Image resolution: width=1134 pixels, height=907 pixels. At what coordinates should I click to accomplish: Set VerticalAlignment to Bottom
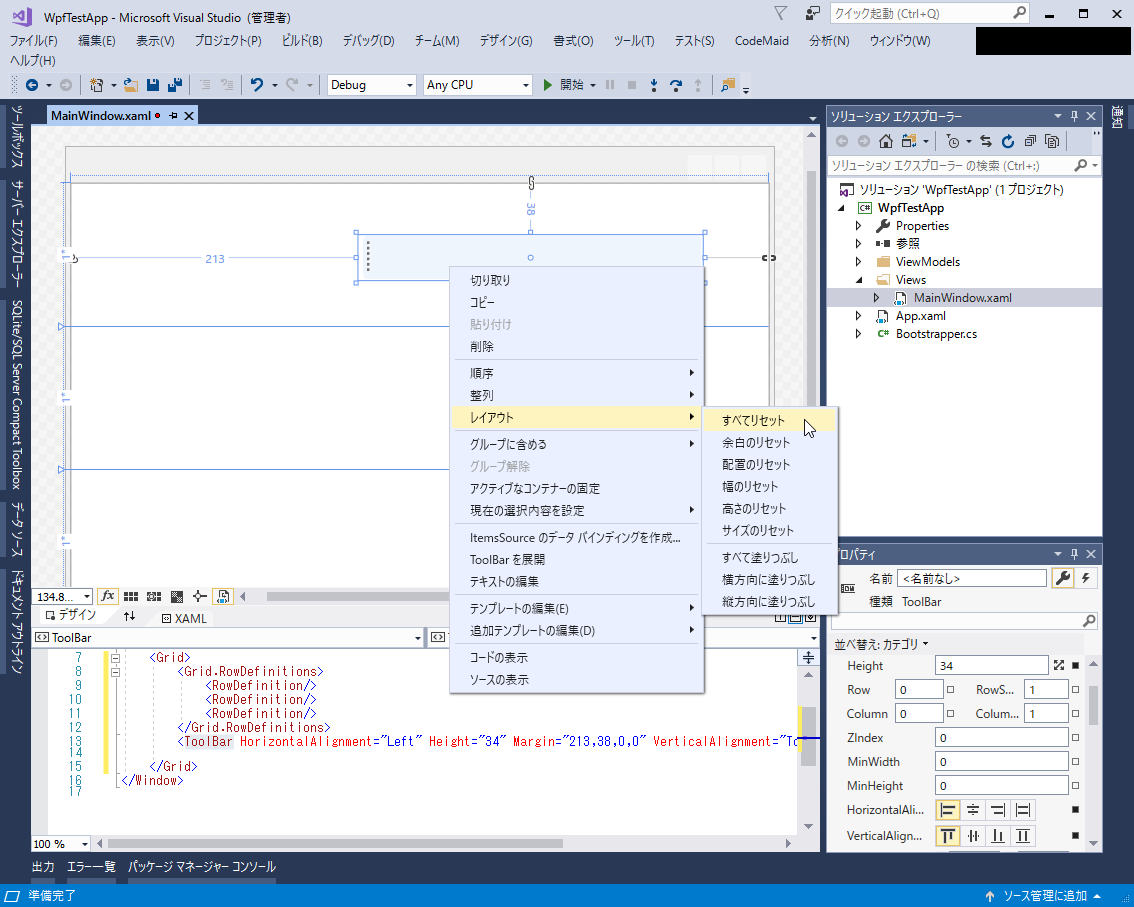(x=998, y=836)
